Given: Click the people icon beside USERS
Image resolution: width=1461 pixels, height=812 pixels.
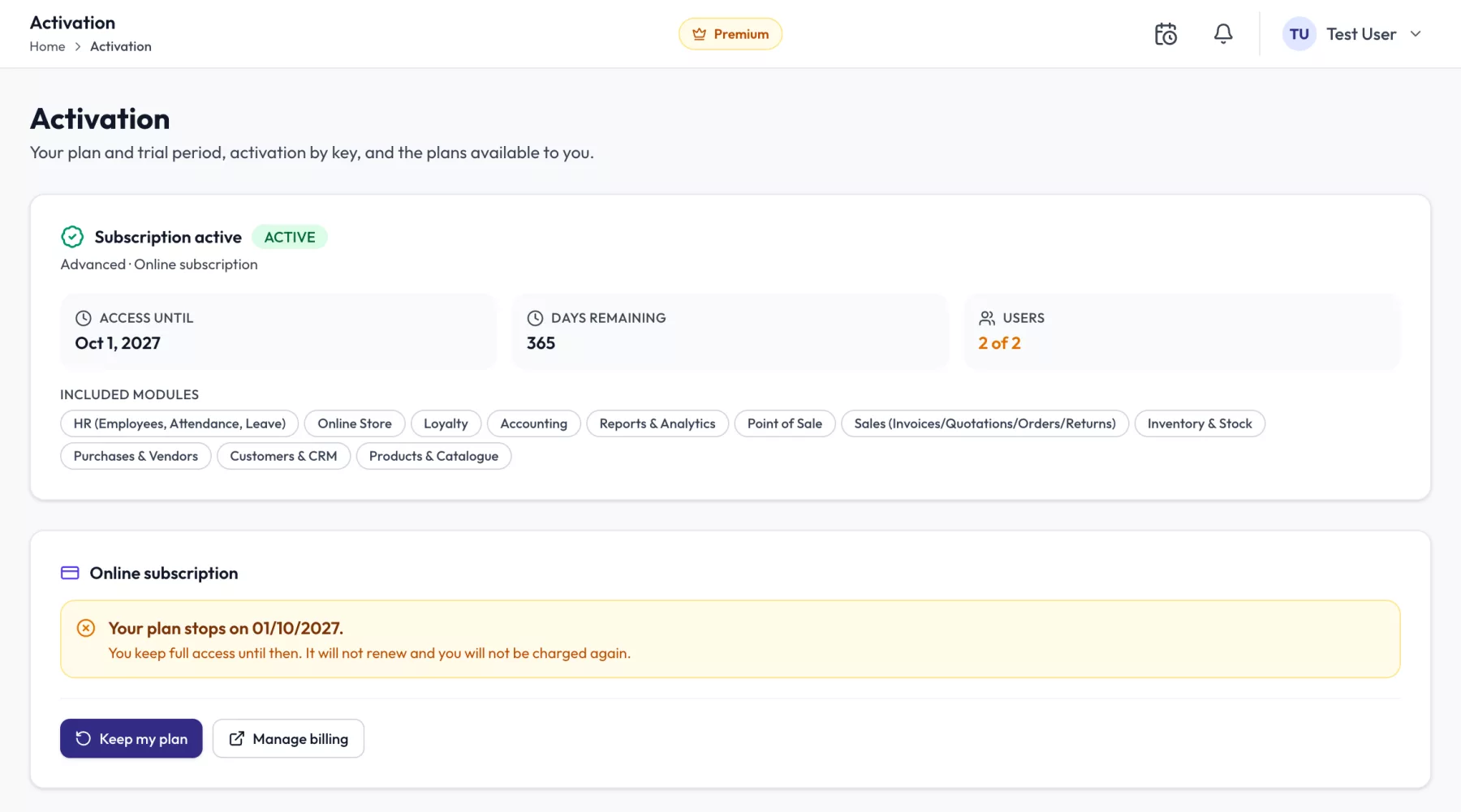Looking at the screenshot, I should coord(987,318).
